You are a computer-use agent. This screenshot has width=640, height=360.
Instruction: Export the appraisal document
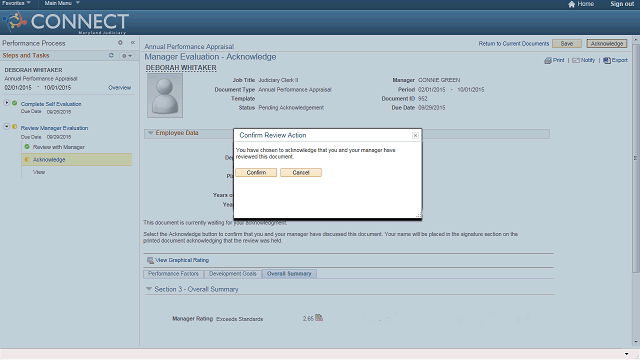(x=616, y=60)
